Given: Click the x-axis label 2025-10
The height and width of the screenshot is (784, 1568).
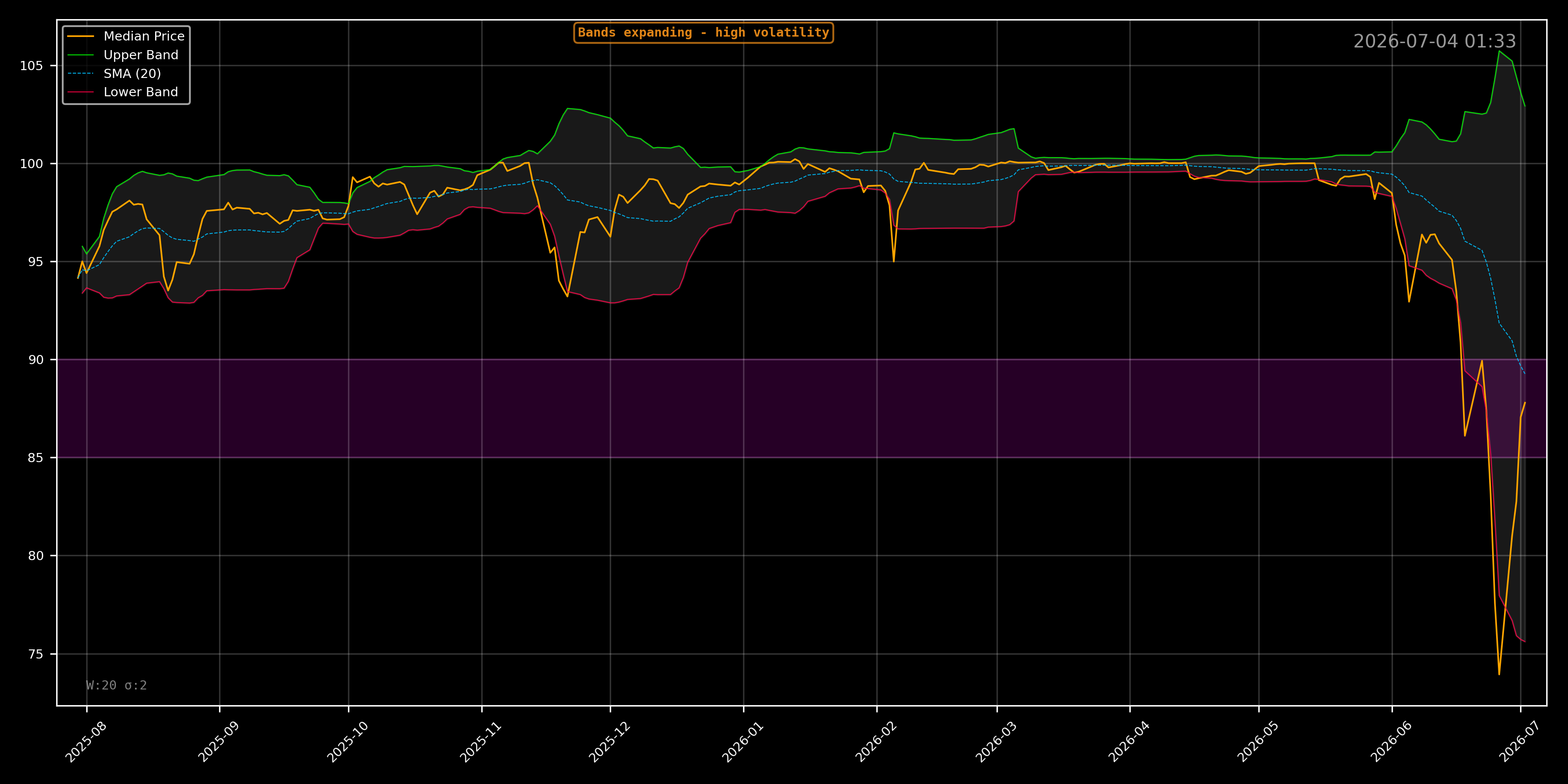Looking at the screenshot, I should pos(348,741).
